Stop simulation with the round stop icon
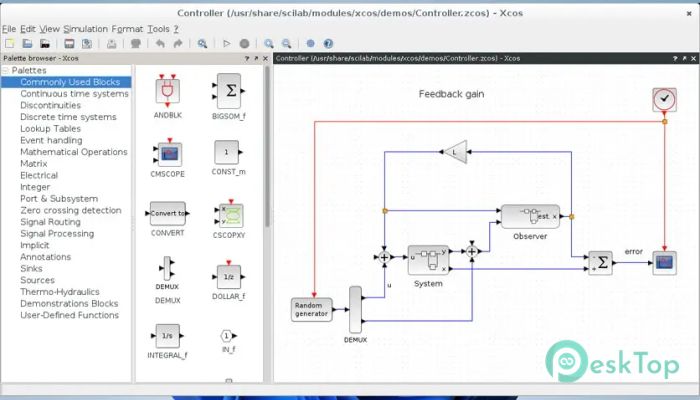The image size is (700, 400). click(x=244, y=43)
